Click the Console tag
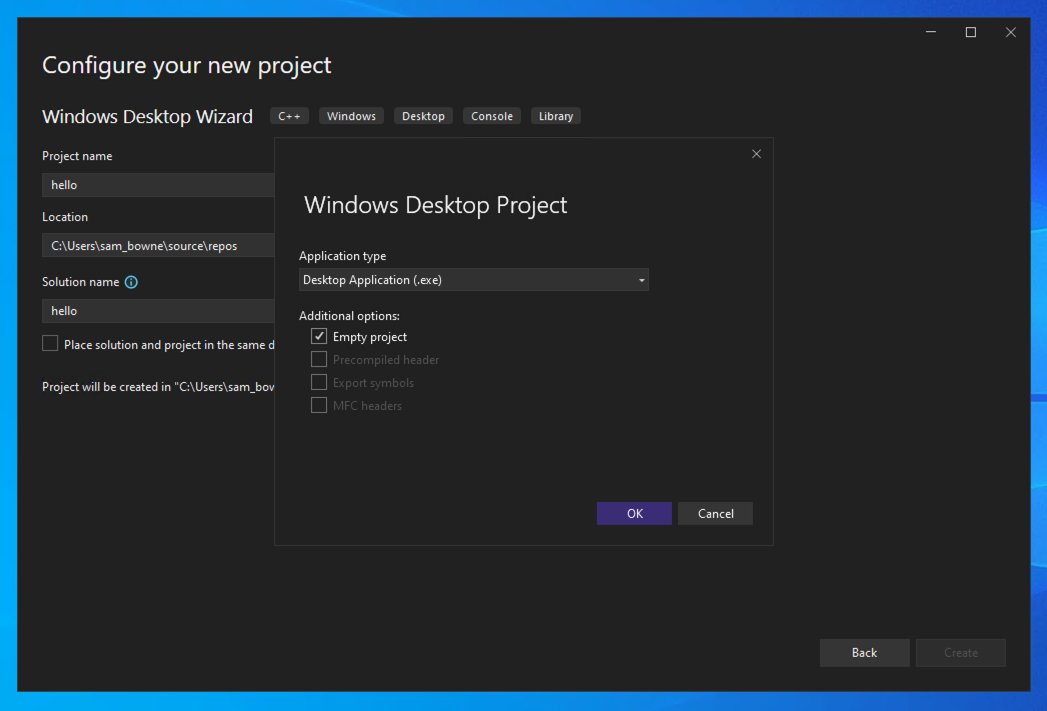This screenshot has height=711, width=1047. click(492, 116)
